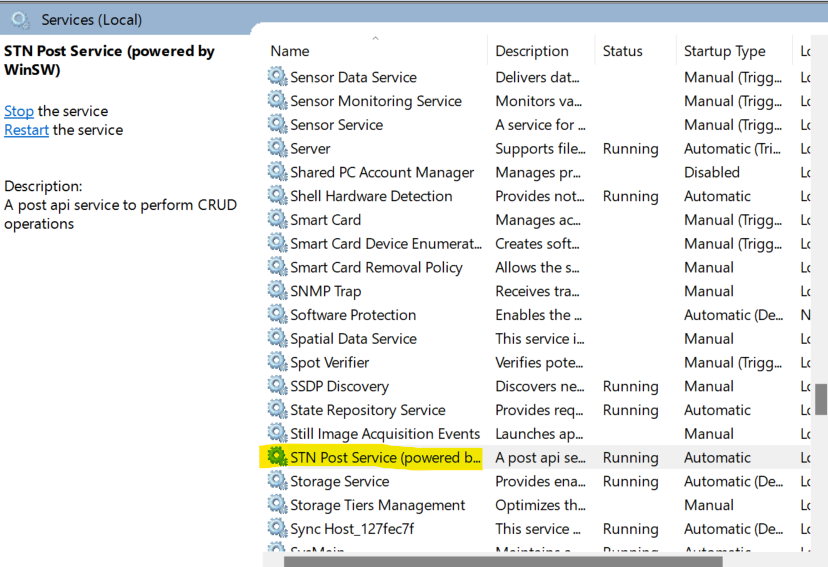Select the SNMP Trap service name
This screenshot has height=567, width=828.
click(x=326, y=291)
